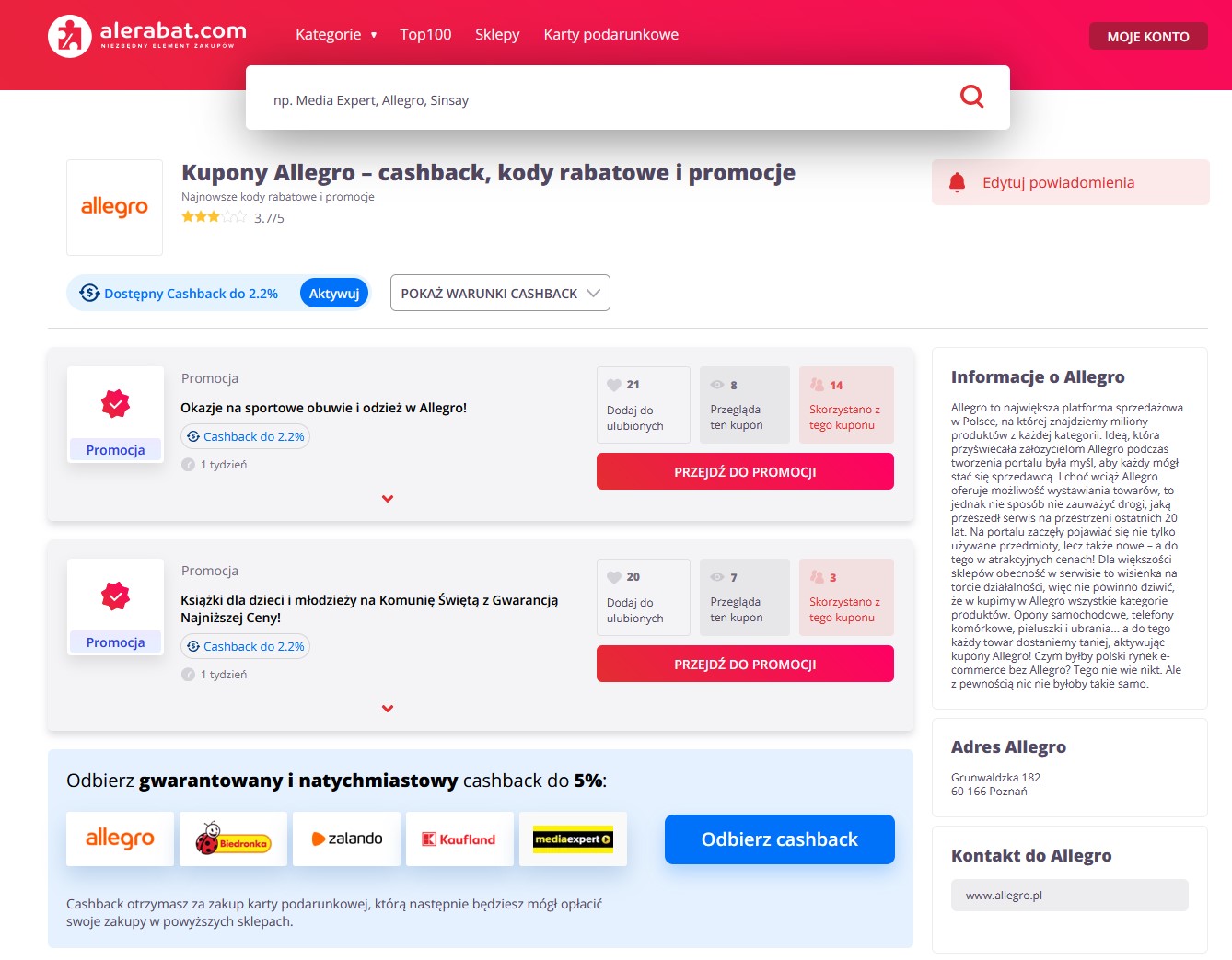Click 'Grunwaldzka 182' address text
This screenshot has width=1232, height=960.
click(995, 778)
